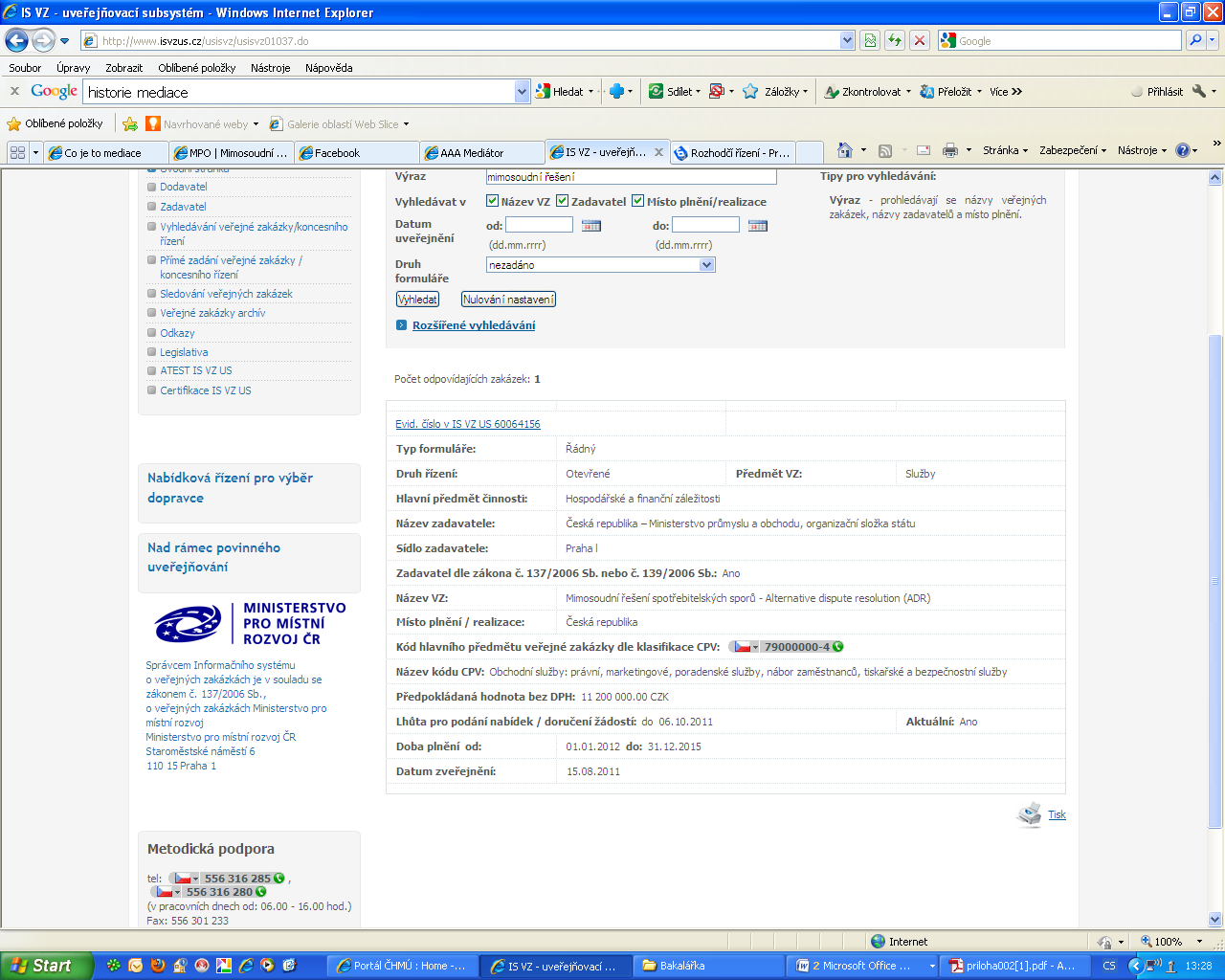Toggle the Místo plnění/realizace checkbox

(x=637, y=201)
